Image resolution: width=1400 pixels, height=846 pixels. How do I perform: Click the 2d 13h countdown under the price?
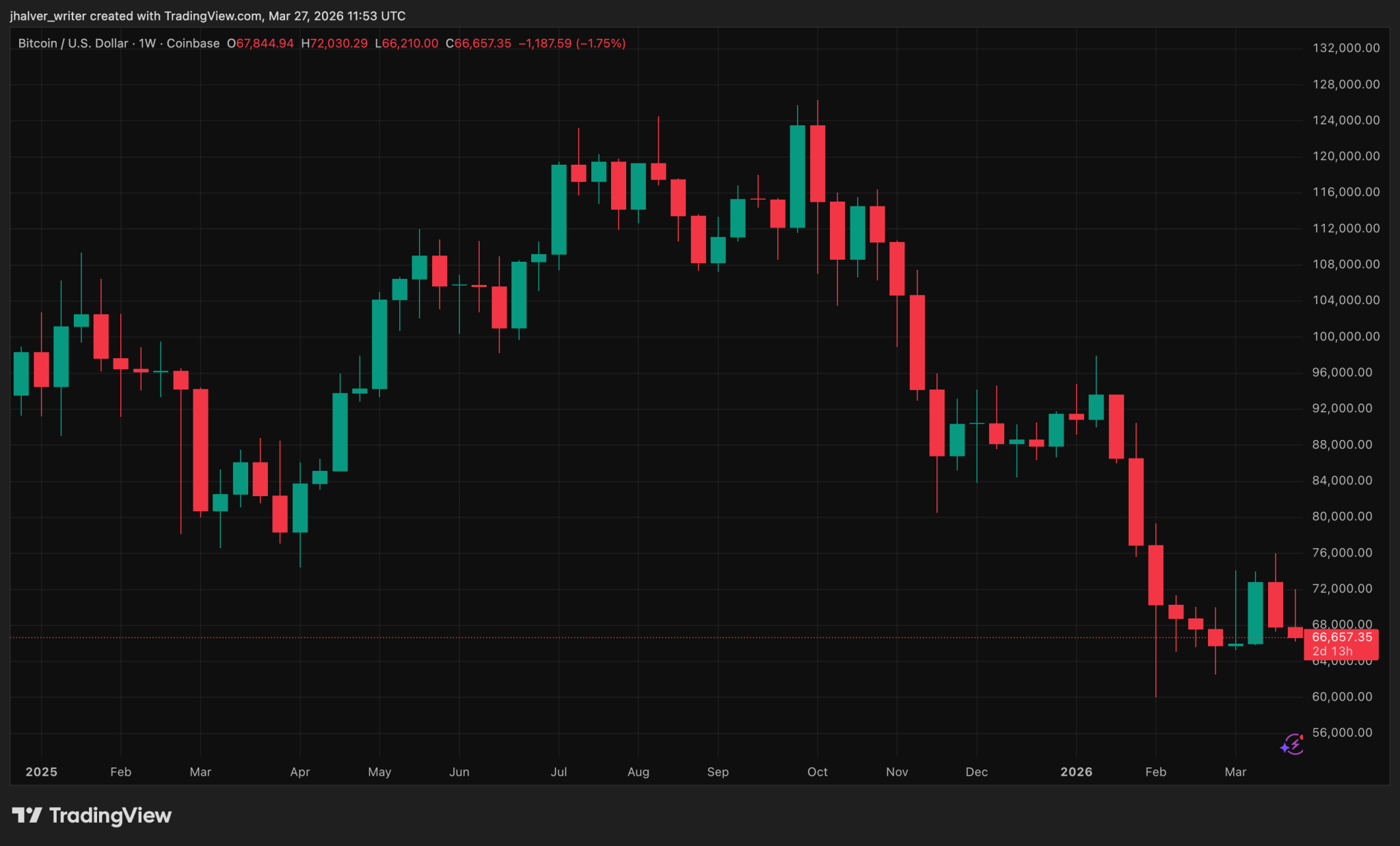pos(1332,651)
